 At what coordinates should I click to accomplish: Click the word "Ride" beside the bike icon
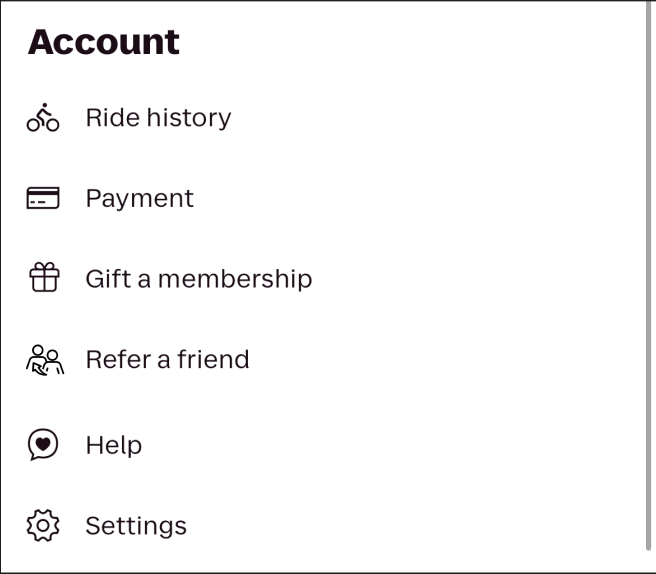click(113, 118)
